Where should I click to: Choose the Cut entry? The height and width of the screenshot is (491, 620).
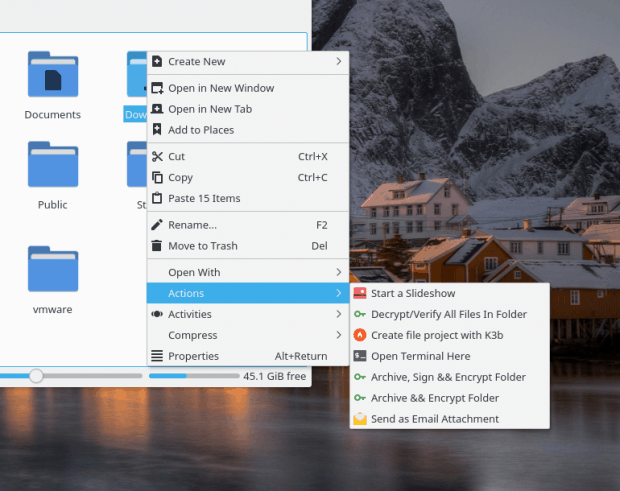(248, 157)
